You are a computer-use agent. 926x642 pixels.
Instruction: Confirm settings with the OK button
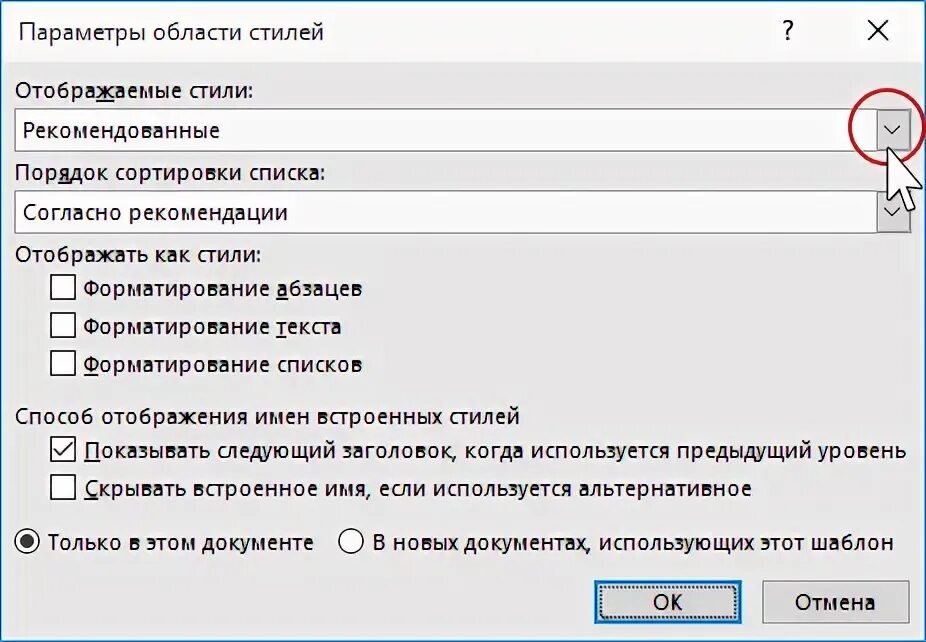667,602
